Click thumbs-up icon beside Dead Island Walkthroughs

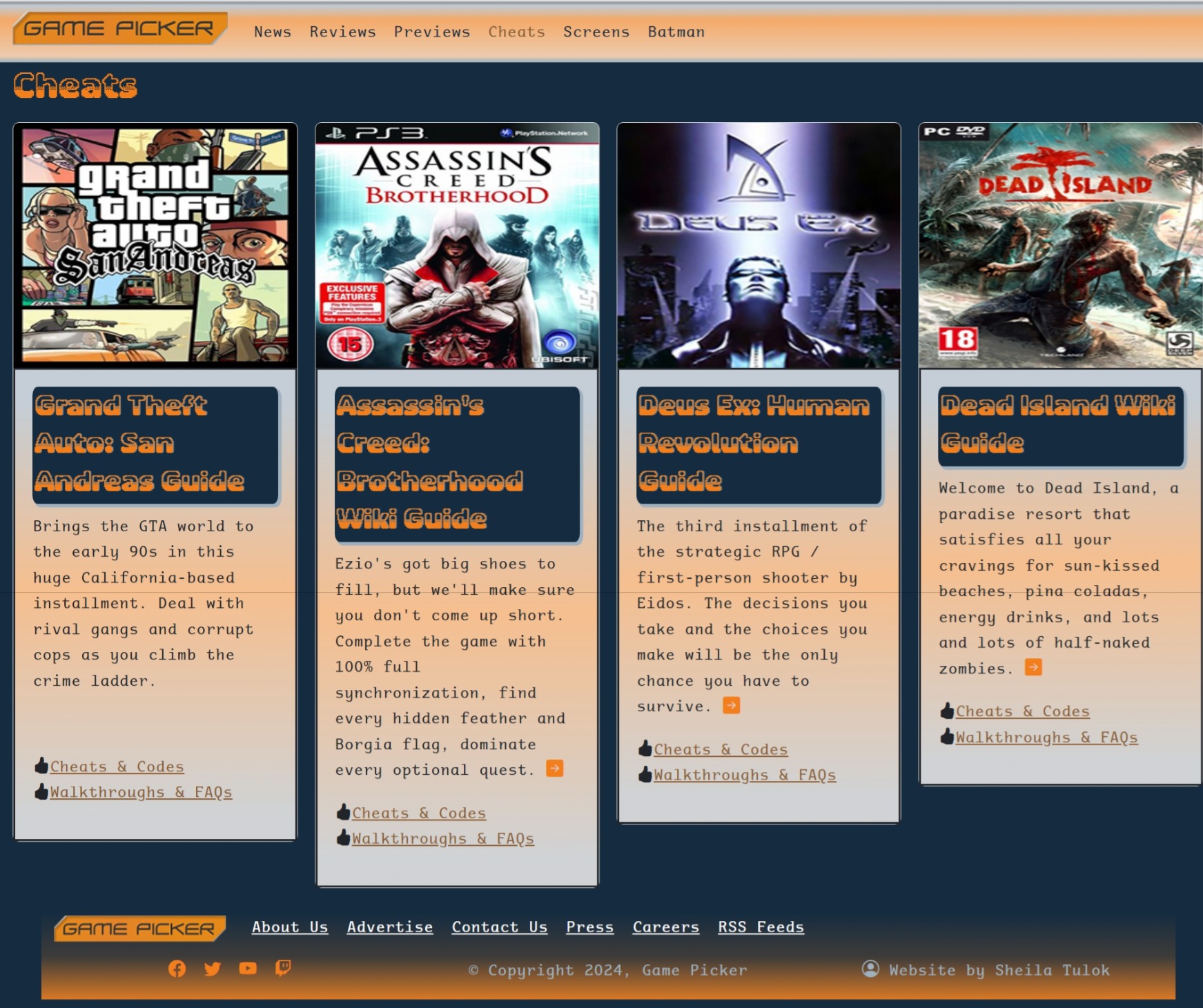click(947, 736)
